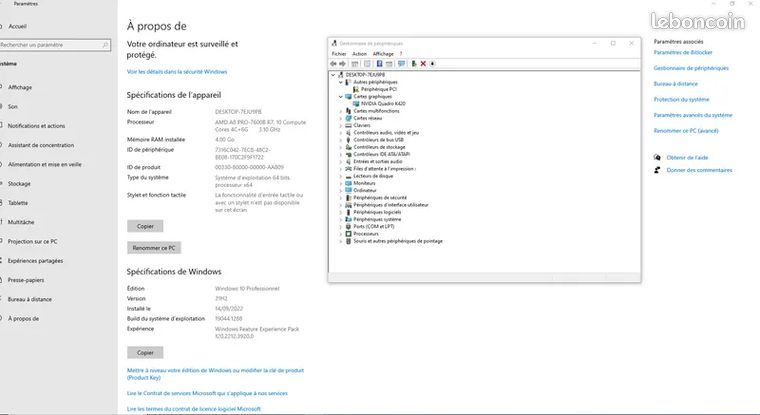Click the red X uninstall device icon
This screenshot has height=415, width=760.
423,64
